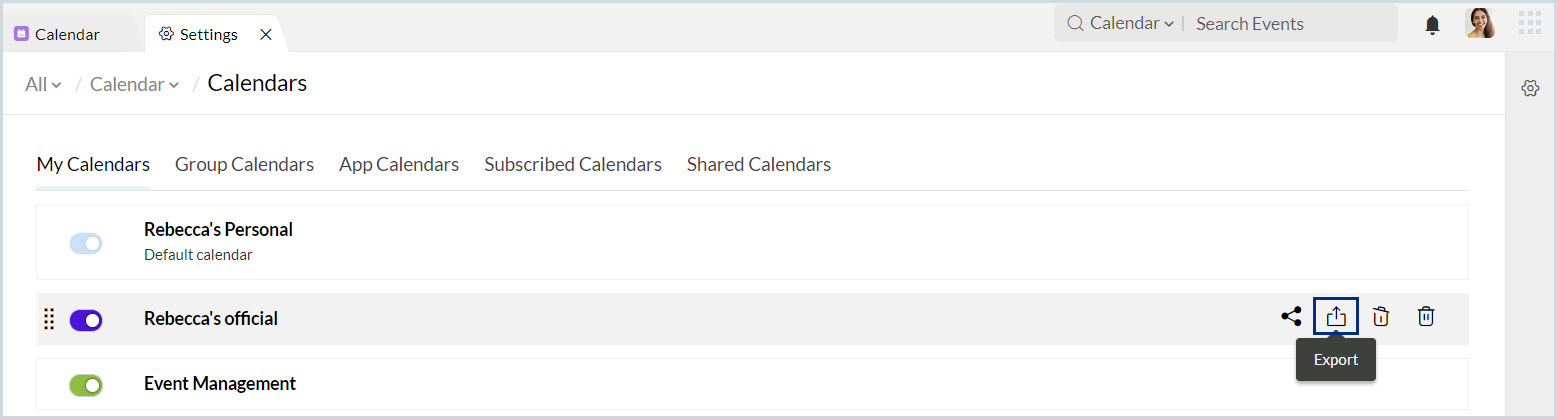The image size is (1557, 419).
Task: Click the closed-lid trash icon
Action: coord(1426,317)
